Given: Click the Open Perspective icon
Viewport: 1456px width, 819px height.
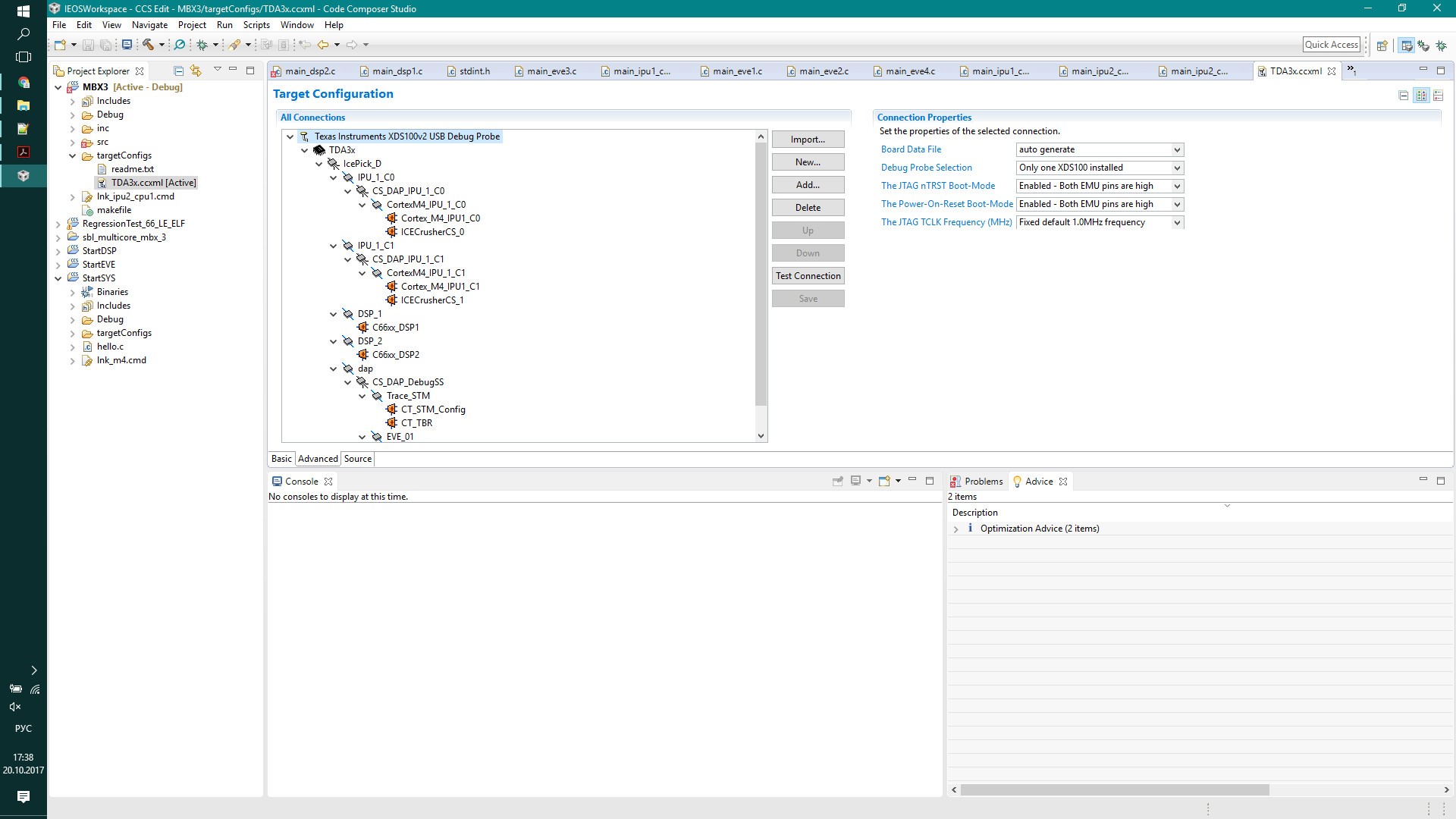Looking at the screenshot, I should tap(1382, 45).
